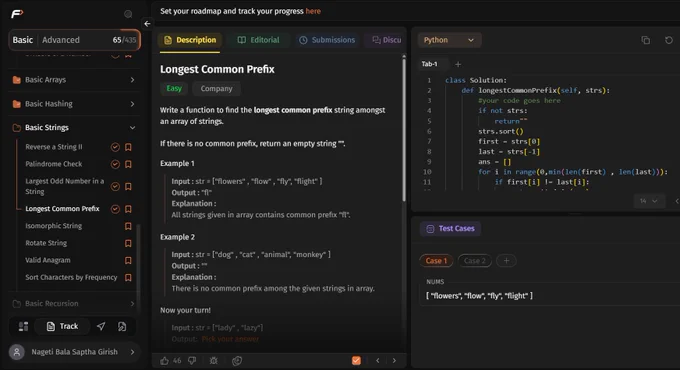The image size is (680, 370).
Task: Toggle completion check for Largest Odd Number
Action: click(115, 187)
